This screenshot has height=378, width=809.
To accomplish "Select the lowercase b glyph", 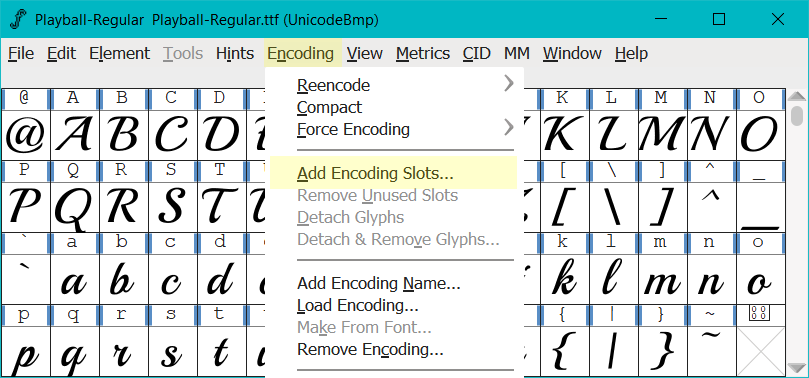I will click(x=124, y=280).
